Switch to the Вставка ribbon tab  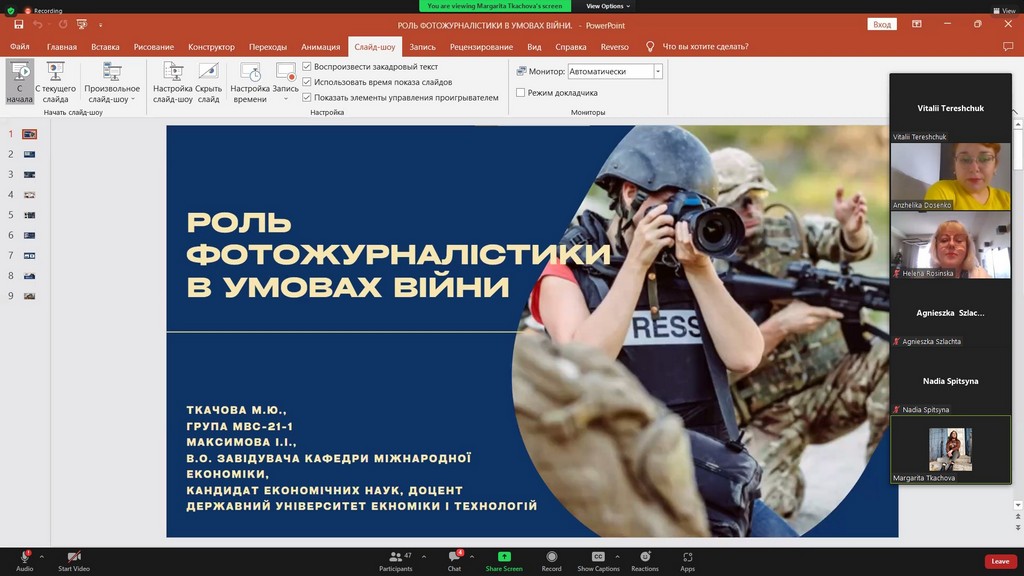[105, 47]
